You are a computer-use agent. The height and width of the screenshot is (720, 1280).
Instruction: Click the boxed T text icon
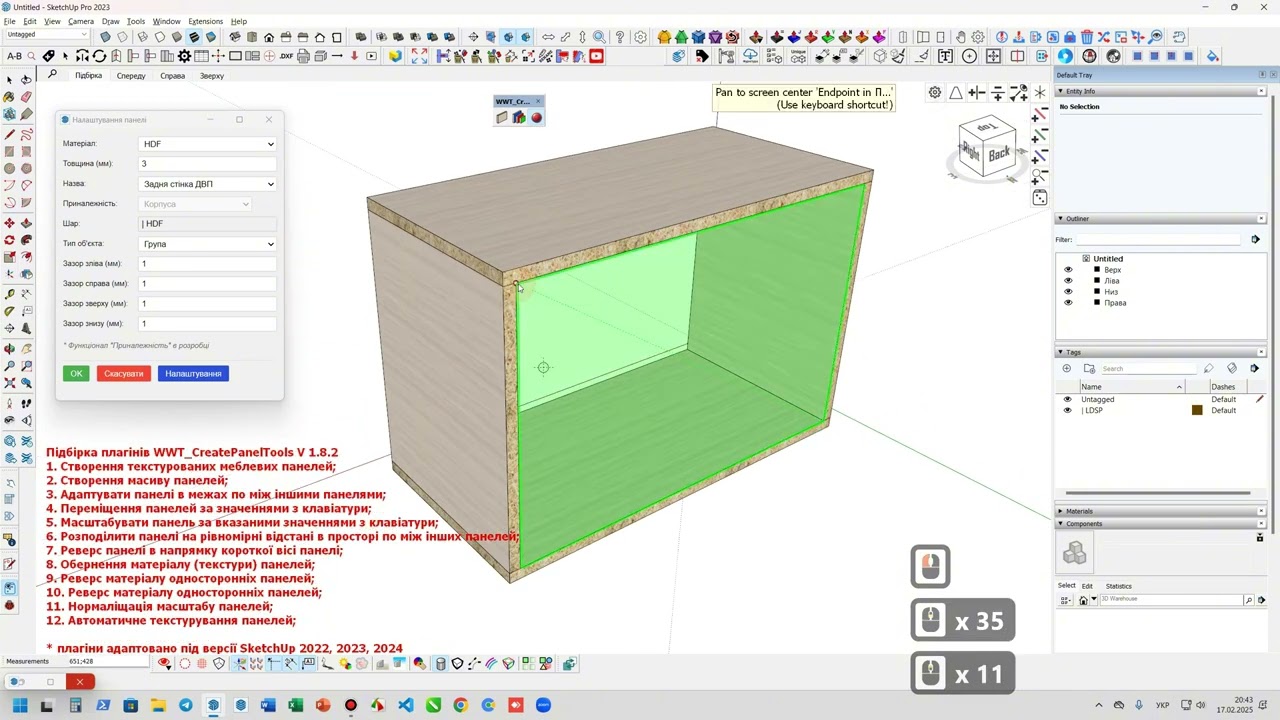coord(945,56)
